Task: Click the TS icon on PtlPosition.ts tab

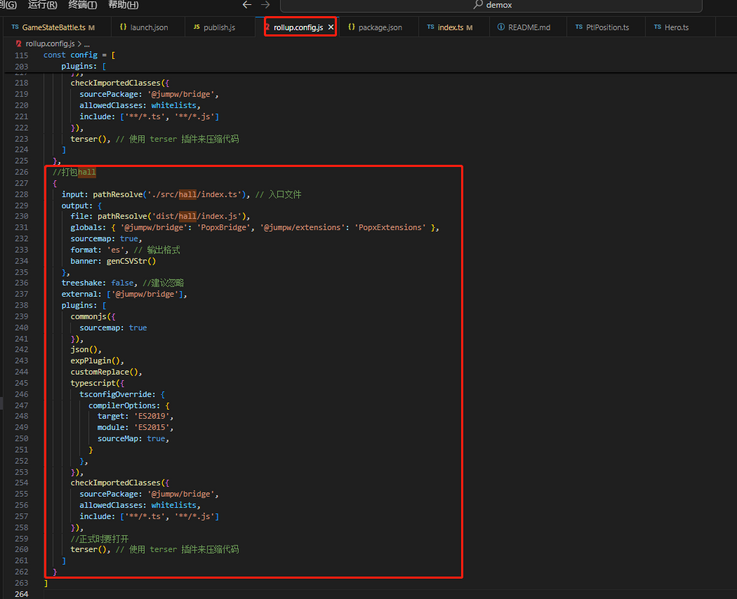Action: tap(579, 27)
